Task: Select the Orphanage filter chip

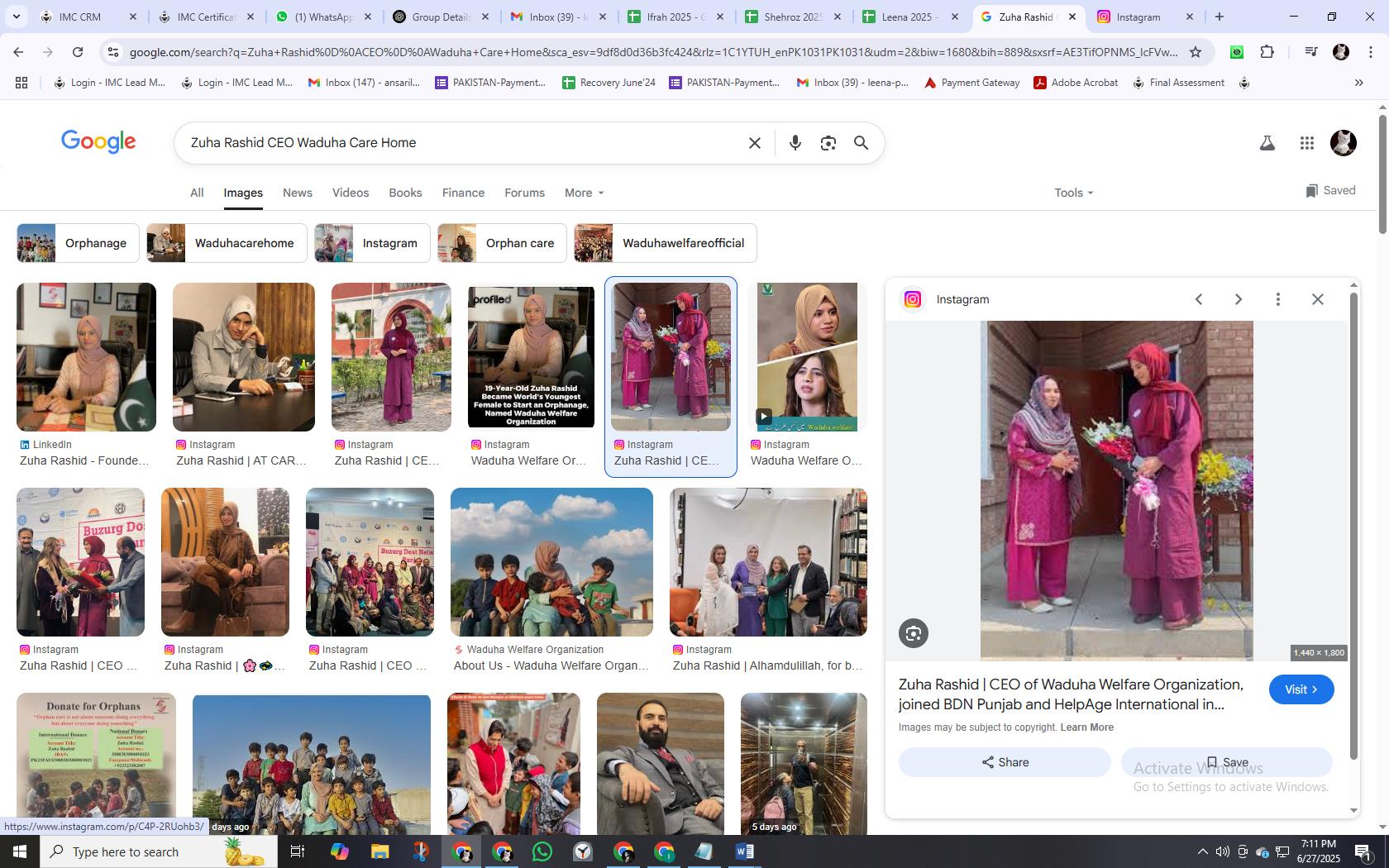Action: (x=78, y=243)
